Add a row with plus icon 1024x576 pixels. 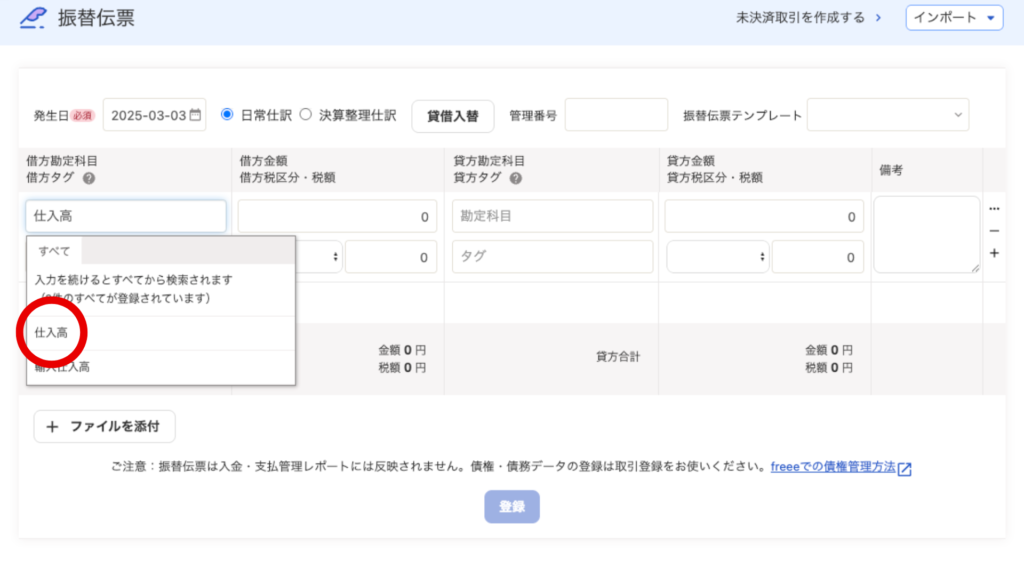994,253
